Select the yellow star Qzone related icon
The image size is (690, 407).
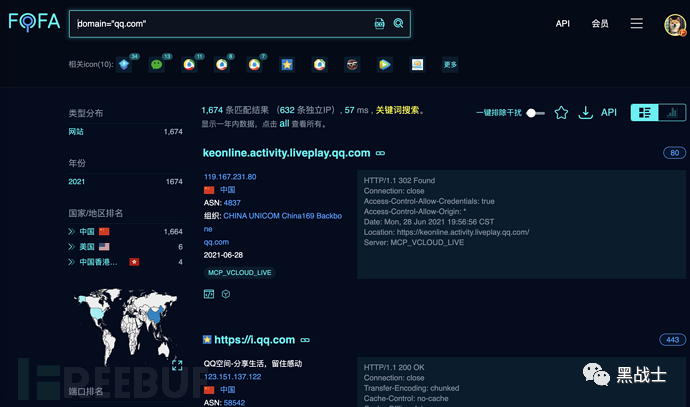pyautogui.click(x=287, y=65)
